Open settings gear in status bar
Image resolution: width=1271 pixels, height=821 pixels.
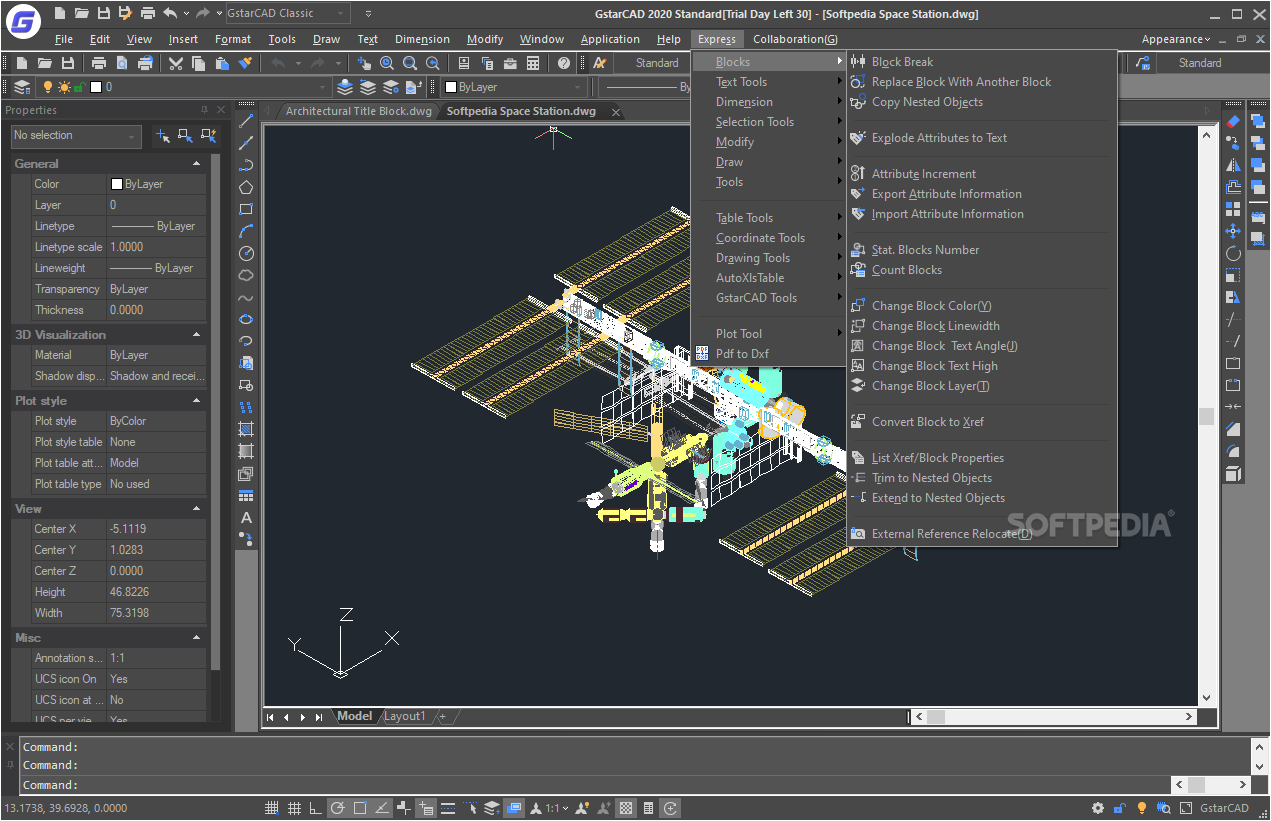[x=1098, y=808]
